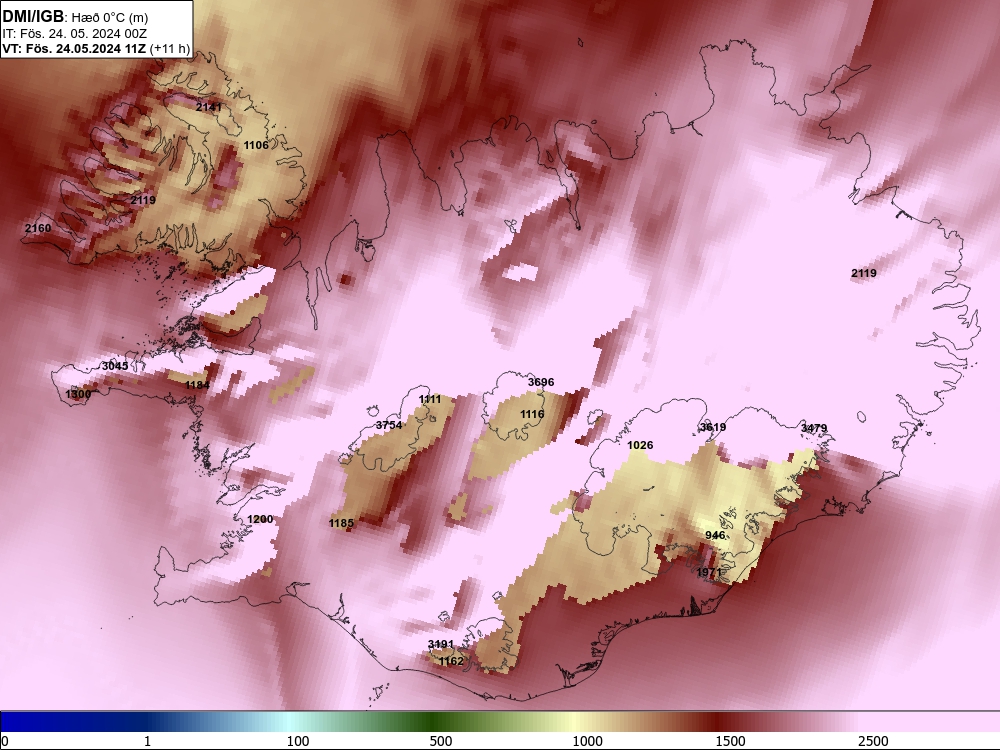Click the 1000 tick on the color scale
The width and height of the screenshot is (1000, 750).
pos(587,741)
